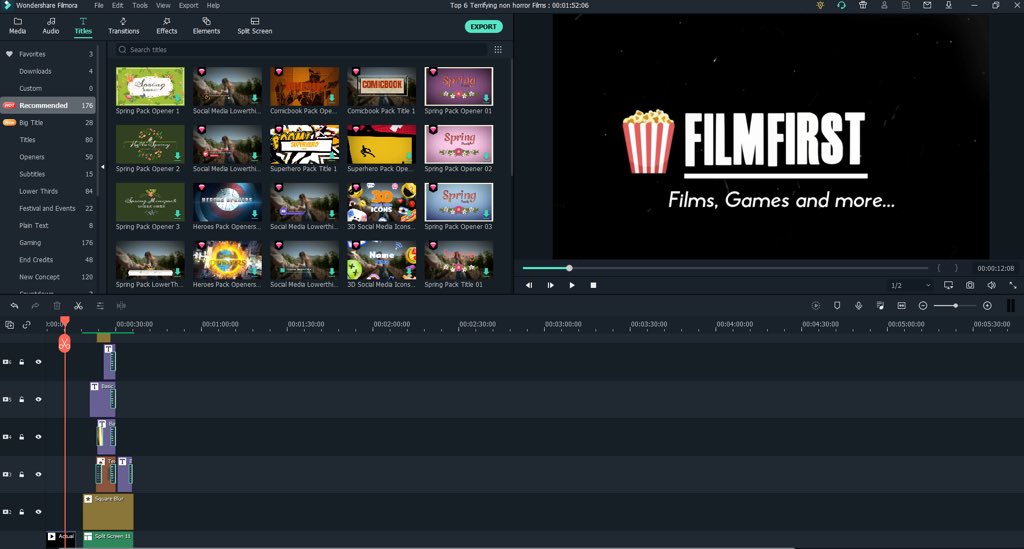The image size is (1024, 549).
Task: Click the green EXPORT button
Action: click(483, 27)
